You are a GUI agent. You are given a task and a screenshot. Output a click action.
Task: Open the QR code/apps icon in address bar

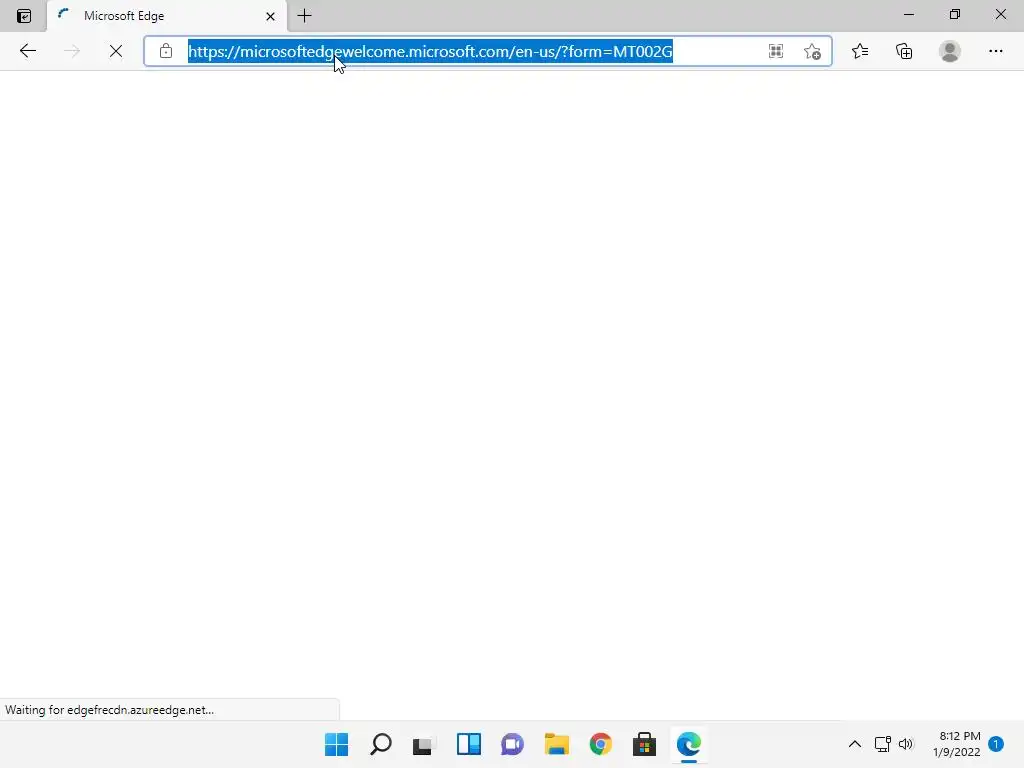pos(776,51)
